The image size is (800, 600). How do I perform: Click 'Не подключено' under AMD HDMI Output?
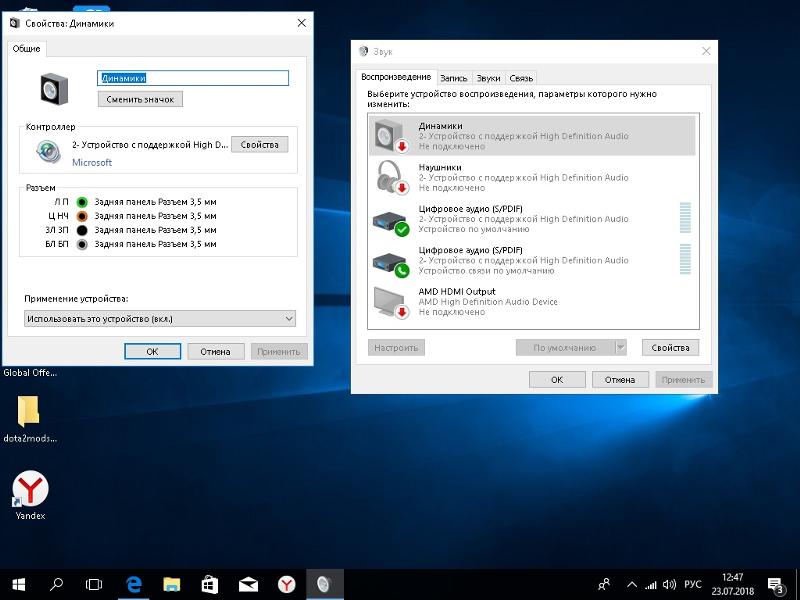pos(452,312)
